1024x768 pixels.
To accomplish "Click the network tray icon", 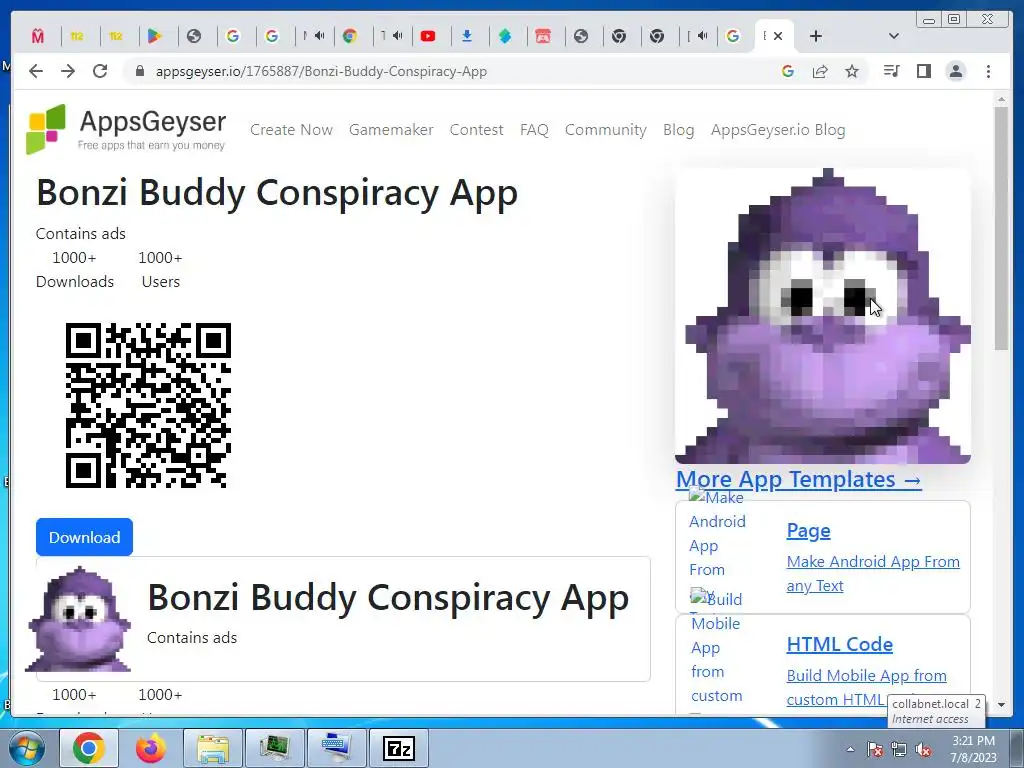I will [899, 749].
